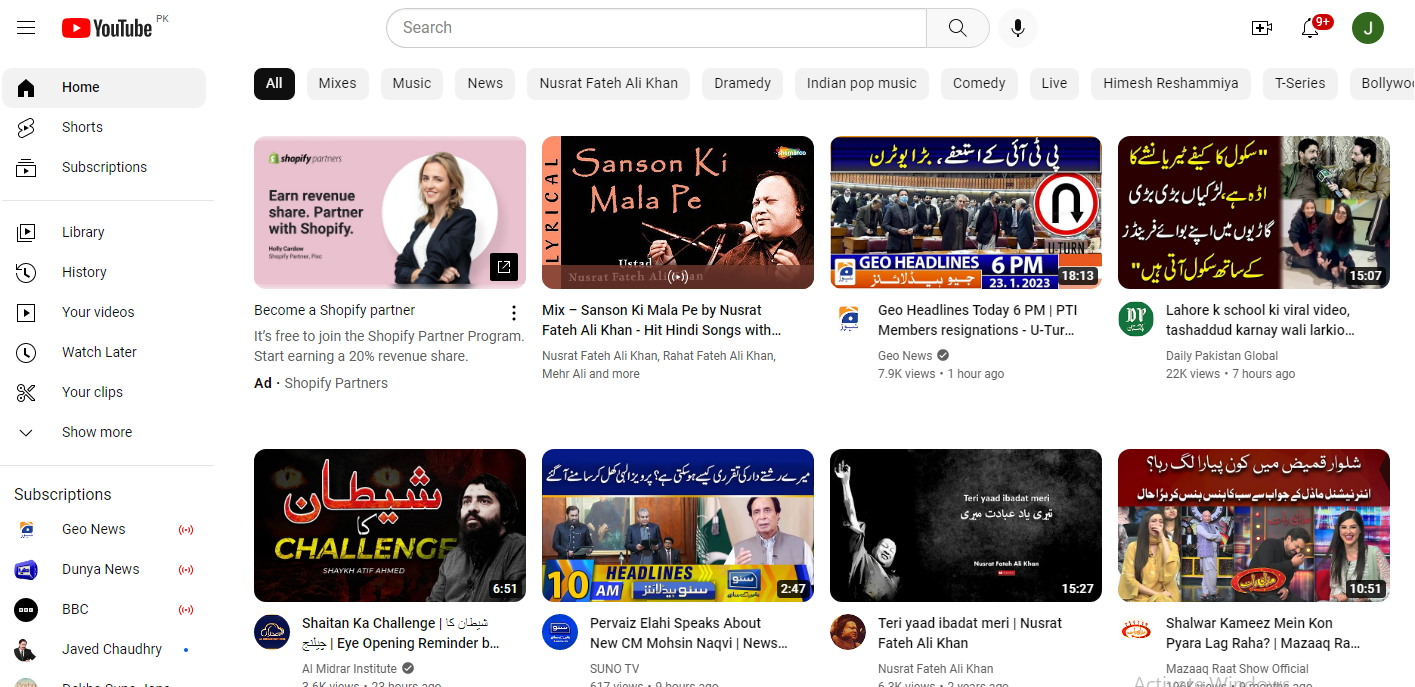Viewport: 1415px width, 687px height.
Task: Open Sanson Ki Mala Pe thumbnail
Action: [x=678, y=213]
